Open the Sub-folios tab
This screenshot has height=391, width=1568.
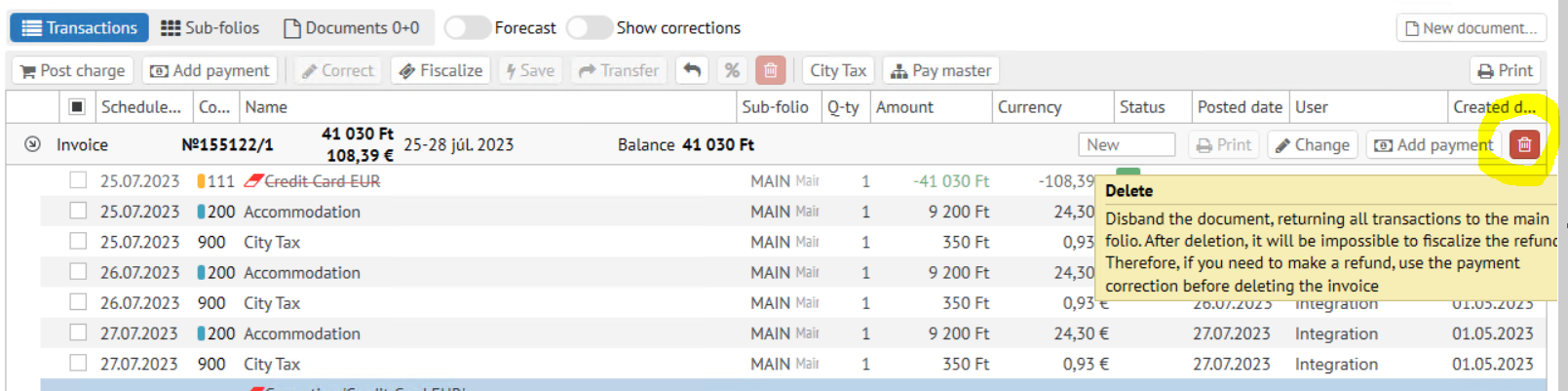(x=210, y=27)
